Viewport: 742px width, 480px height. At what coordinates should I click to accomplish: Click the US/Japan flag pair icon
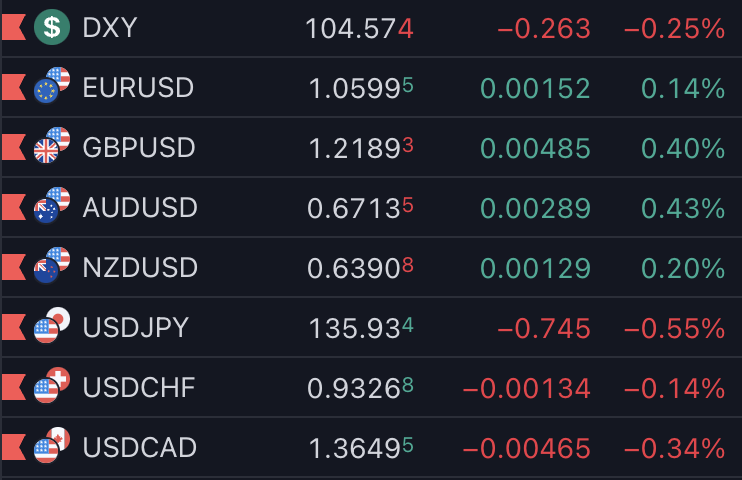52,325
